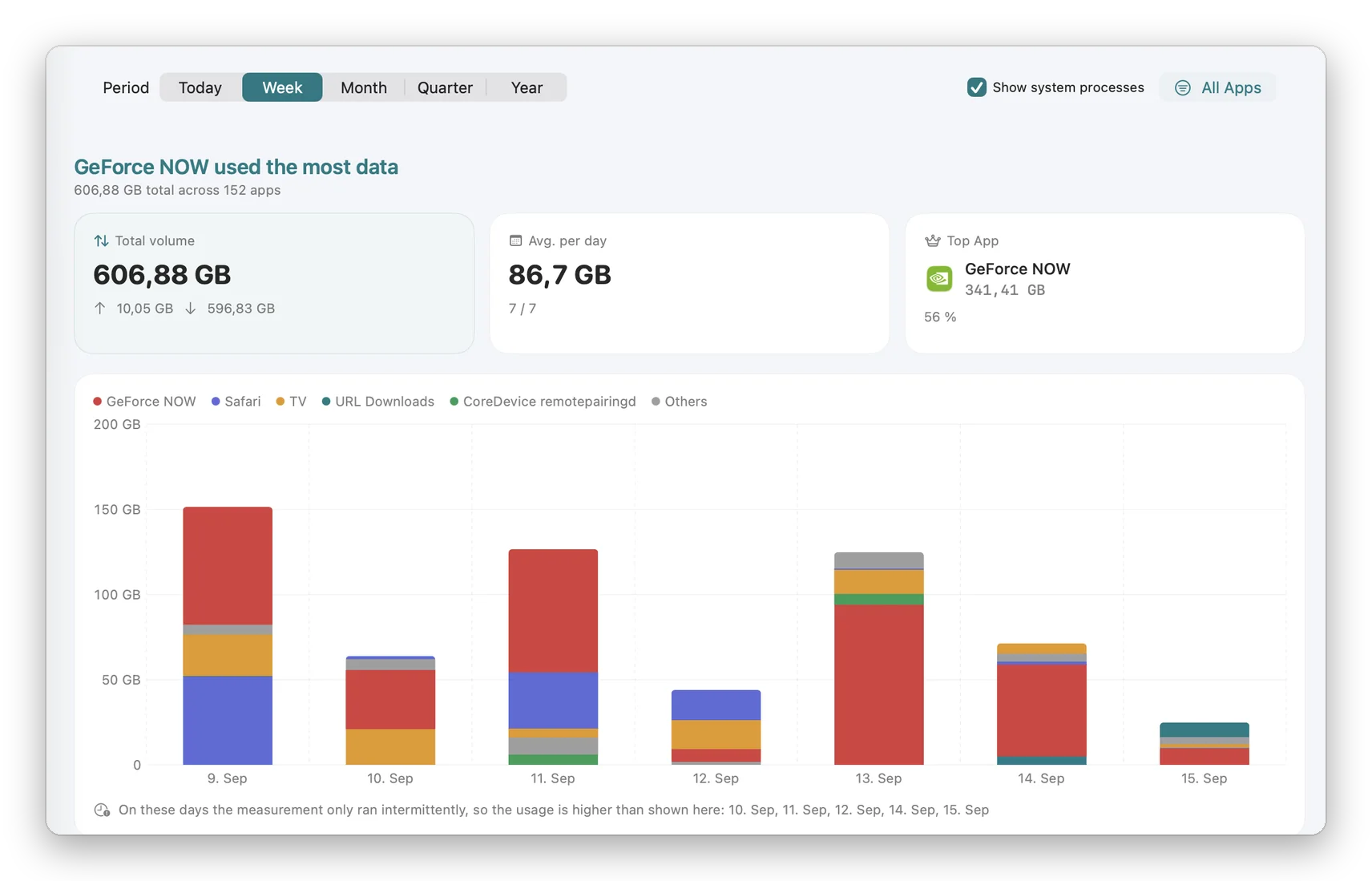Click the red GeForce NOW legend dot
The height and width of the screenshot is (881, 1372).
[97, 402]
